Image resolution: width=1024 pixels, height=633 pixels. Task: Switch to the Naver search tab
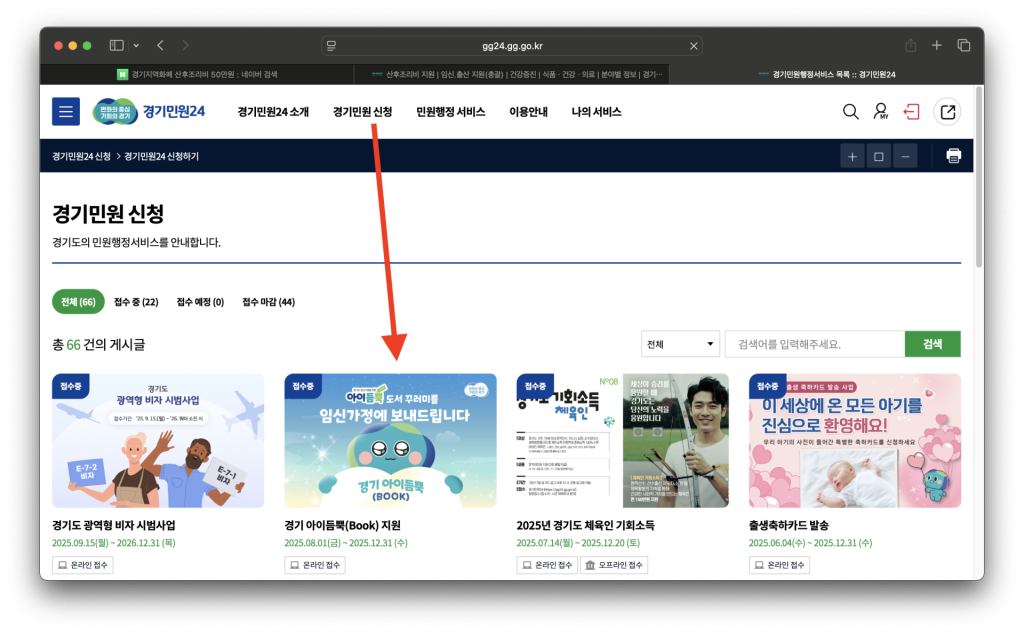pyautogui.click(x=197, y=74)
